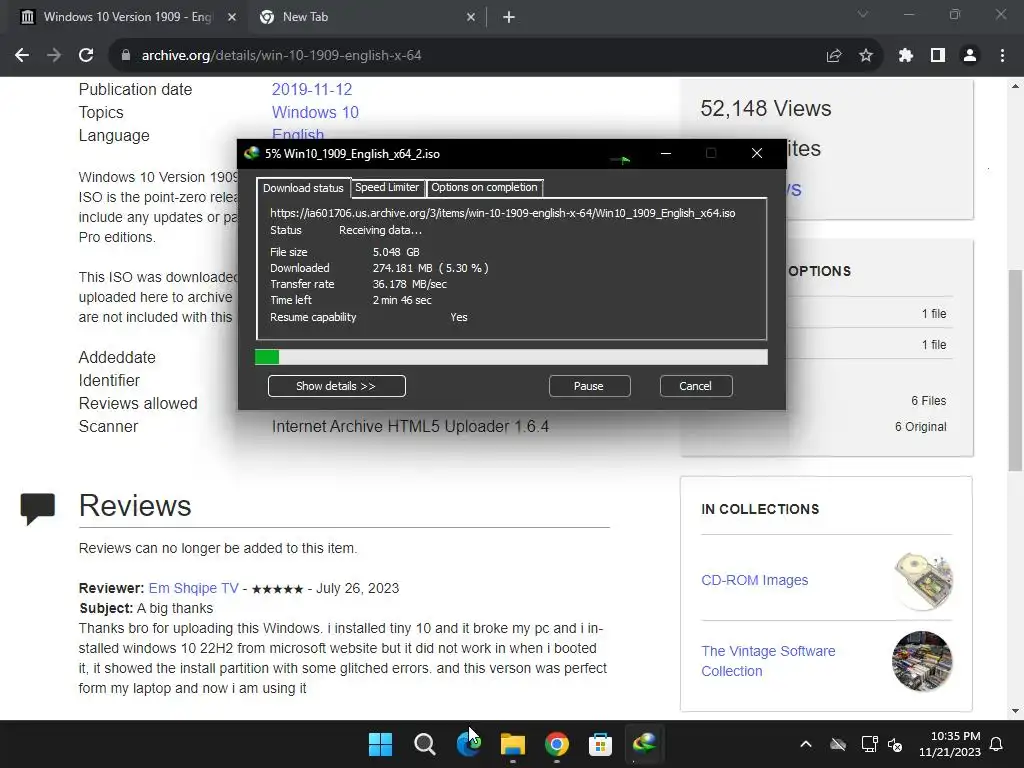Show hidden system tray icons

(806, 744)
